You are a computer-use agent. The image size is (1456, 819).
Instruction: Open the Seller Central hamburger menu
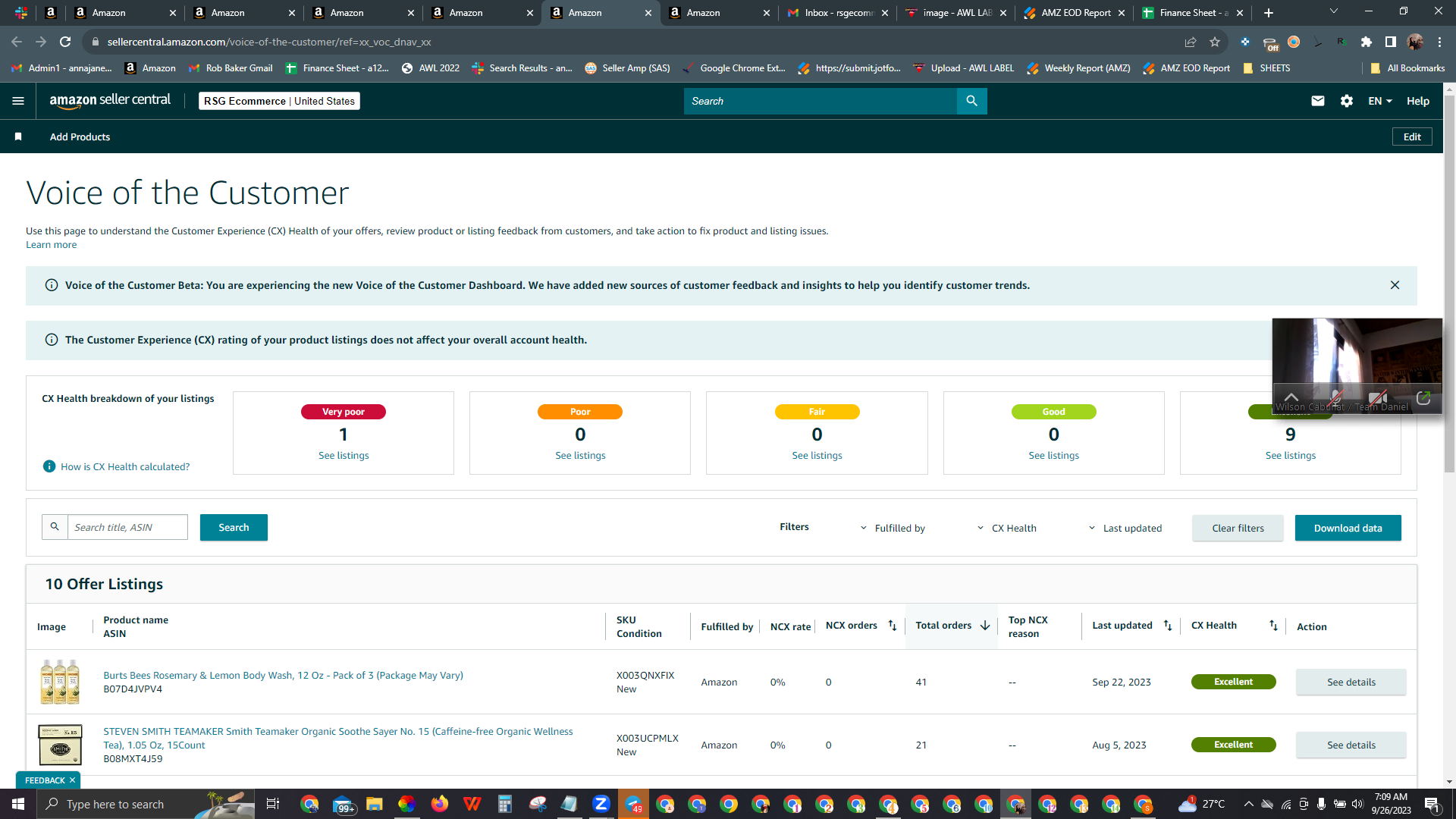click(18, 101)
